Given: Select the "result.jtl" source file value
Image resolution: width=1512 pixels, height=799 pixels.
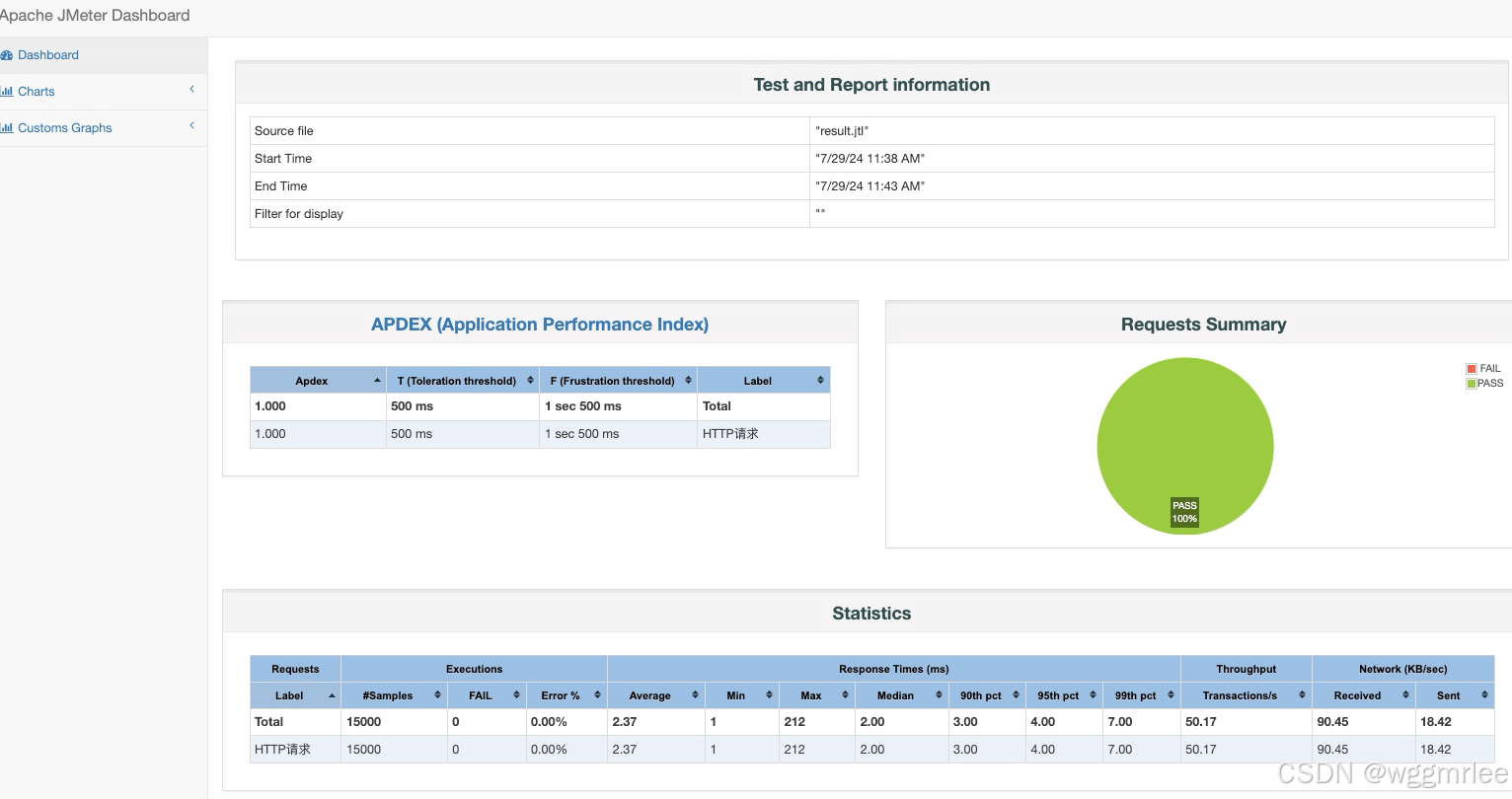Looking at the screenshot, I should tap(842, 131).
